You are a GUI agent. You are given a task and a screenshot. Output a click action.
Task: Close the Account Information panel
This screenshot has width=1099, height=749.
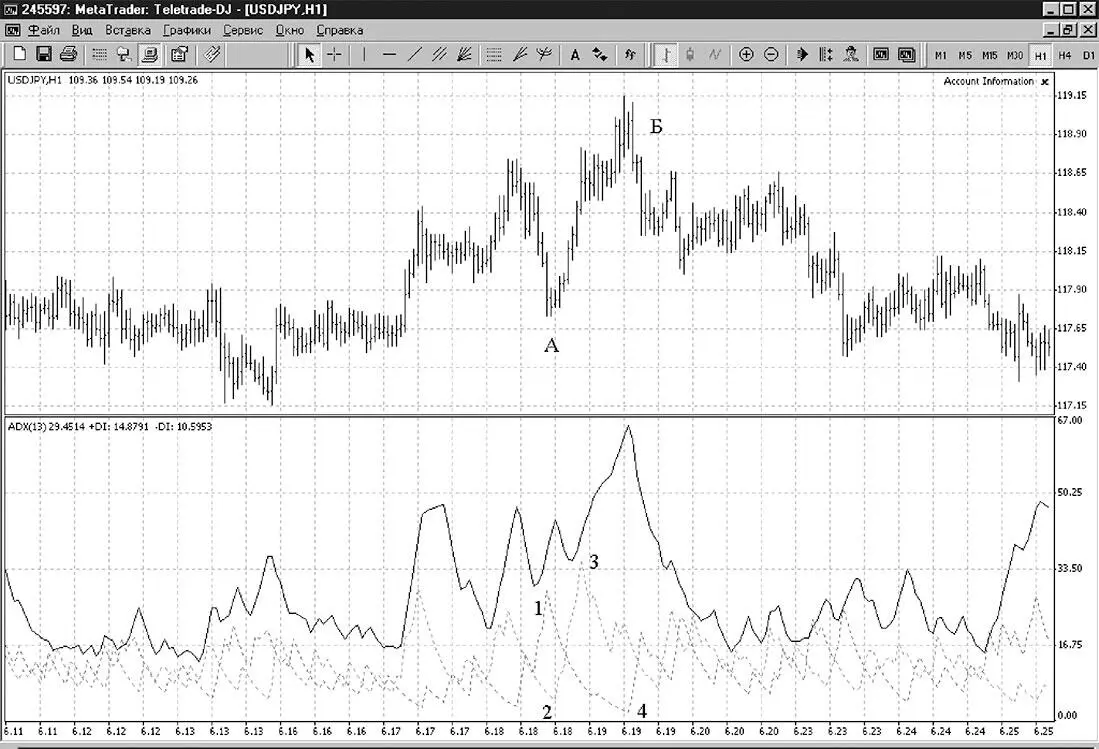click(x=1044, y=81)
